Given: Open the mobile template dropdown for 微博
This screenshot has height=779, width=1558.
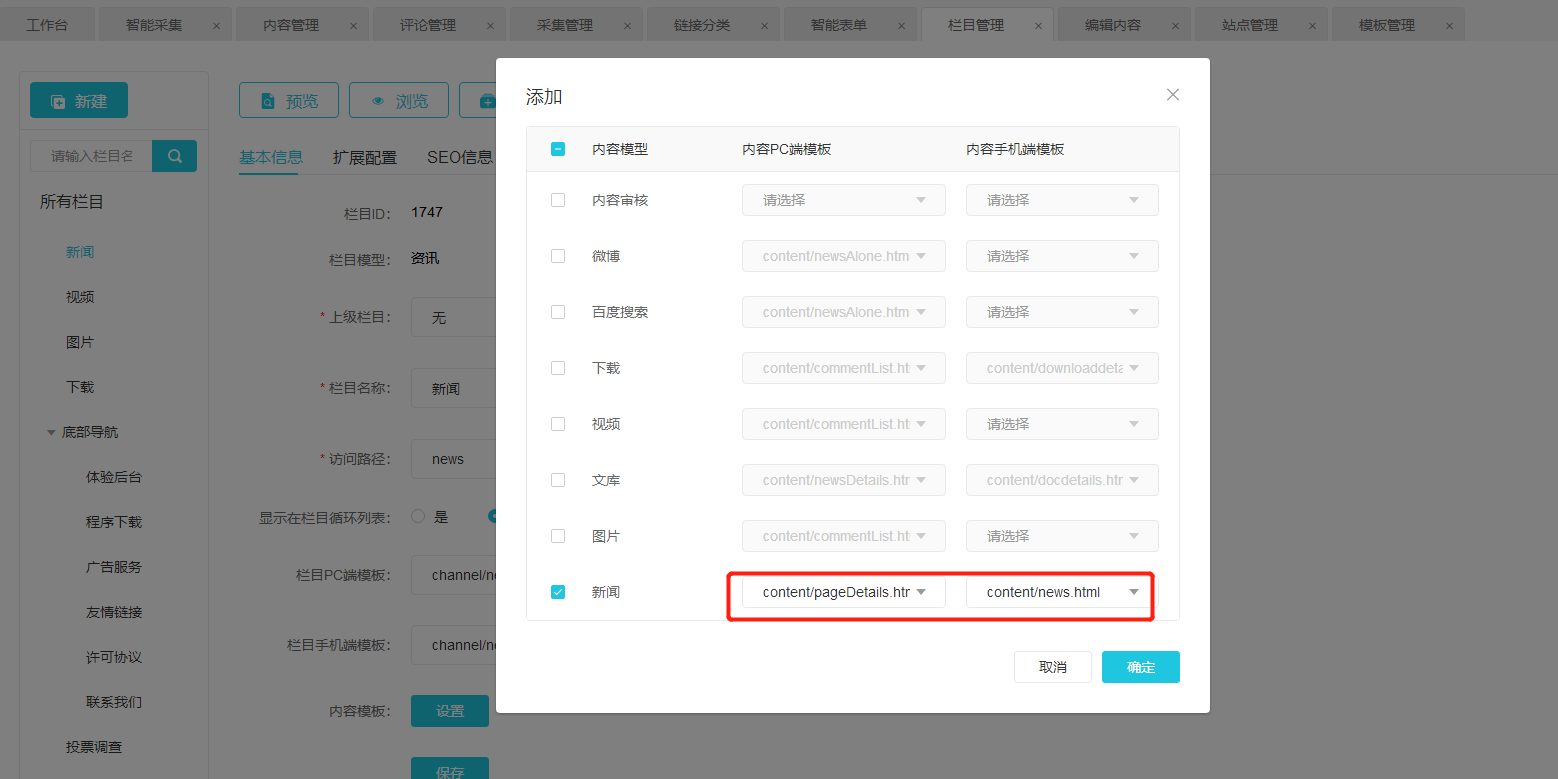Looking at the screenshot, I should point(1062,256).
